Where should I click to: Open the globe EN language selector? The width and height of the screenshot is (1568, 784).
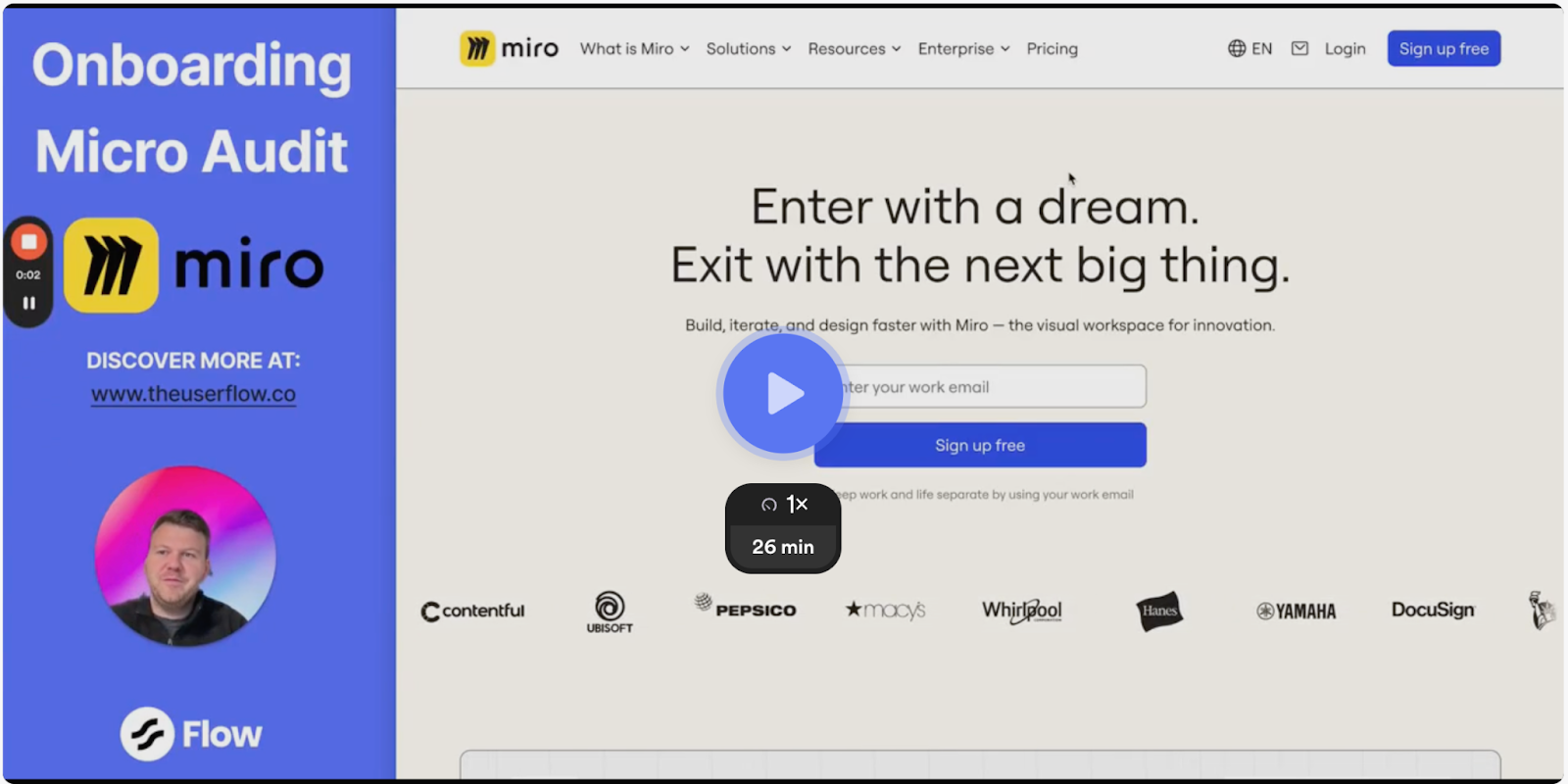coord(1249,48)
